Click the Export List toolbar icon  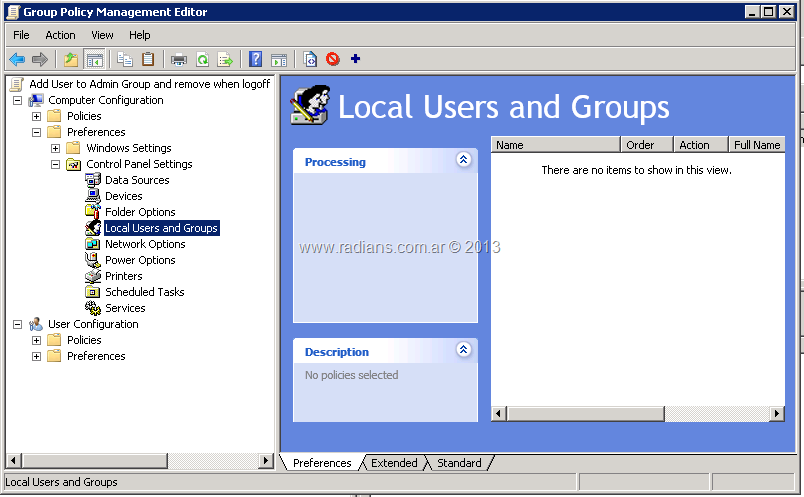225,59
